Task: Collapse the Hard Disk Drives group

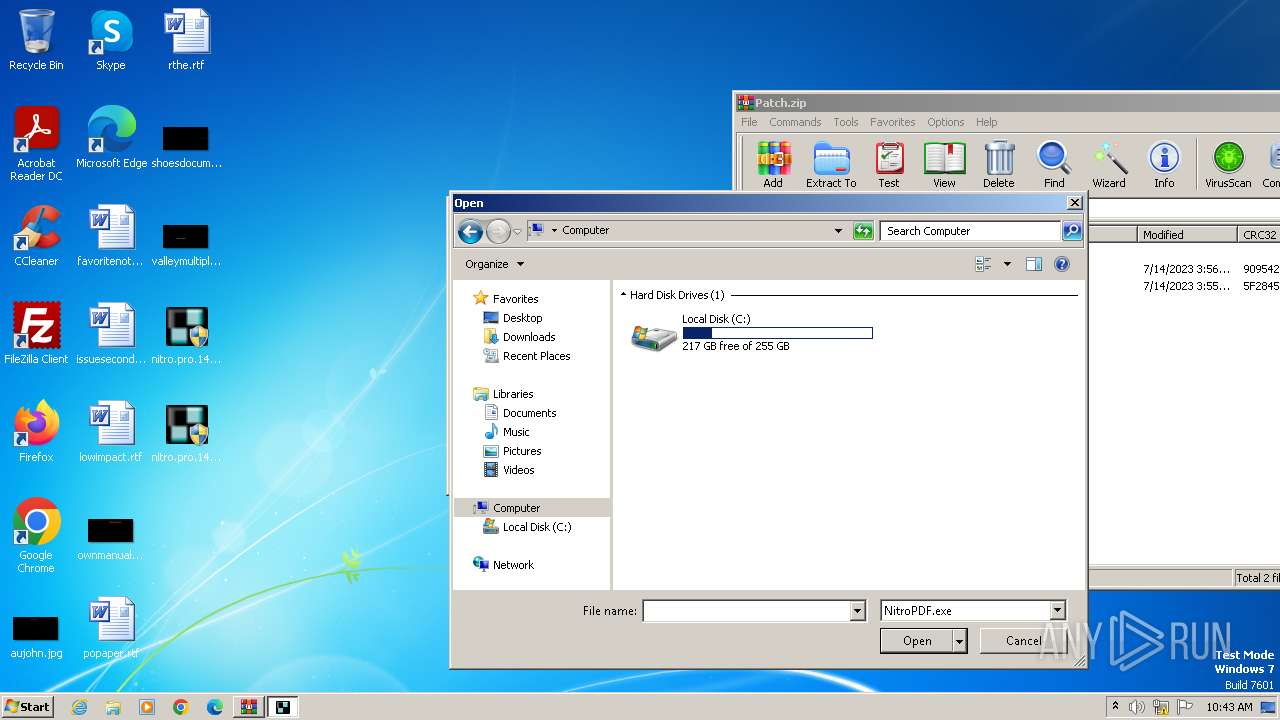Action: (624, 295)
